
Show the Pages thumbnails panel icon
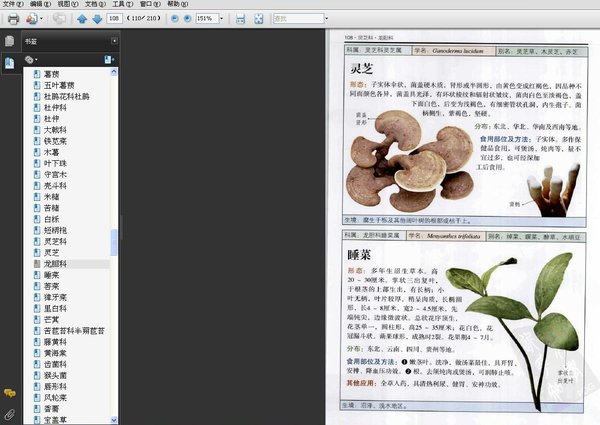10,41
